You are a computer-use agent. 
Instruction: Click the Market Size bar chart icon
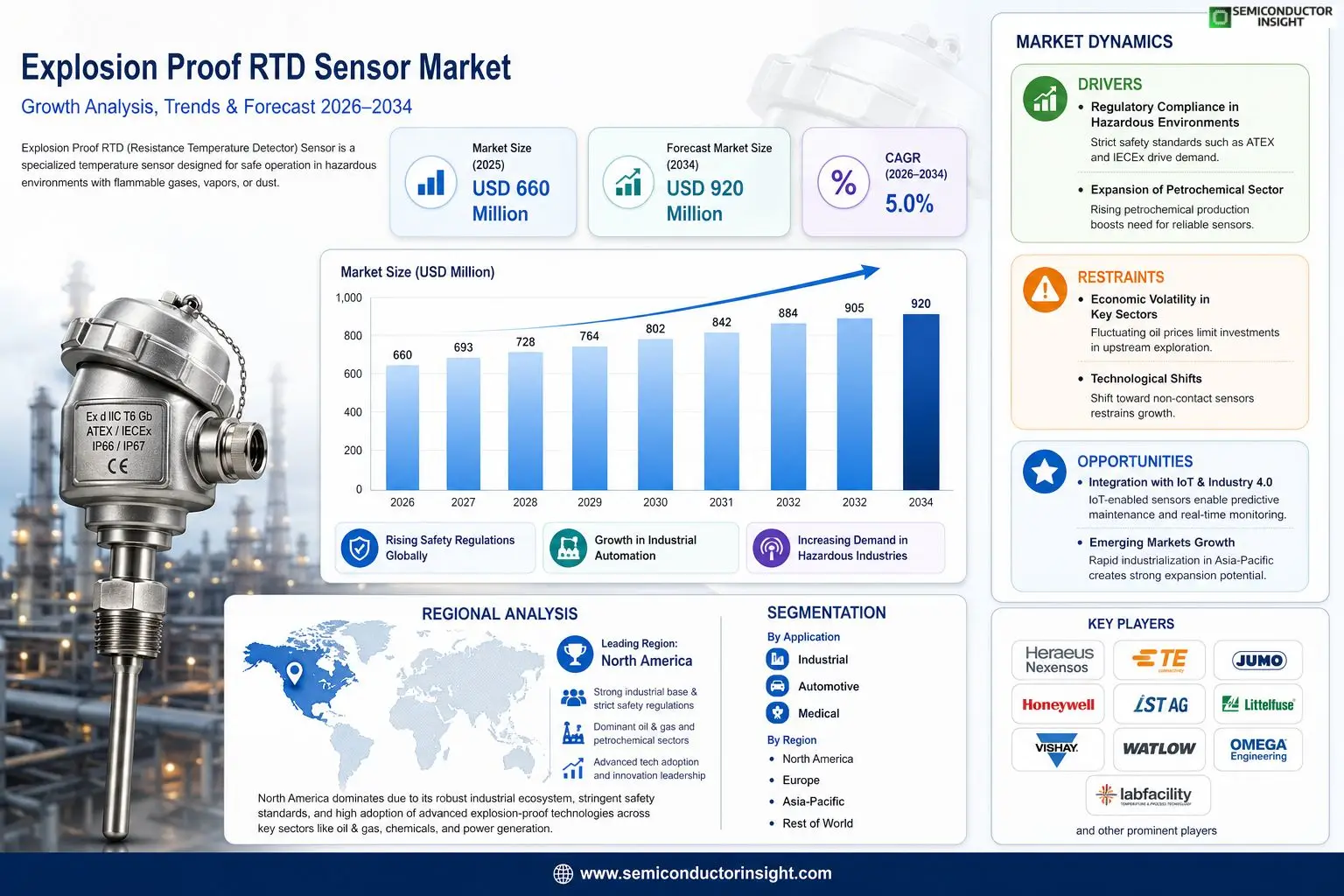[x=430, y=182]
